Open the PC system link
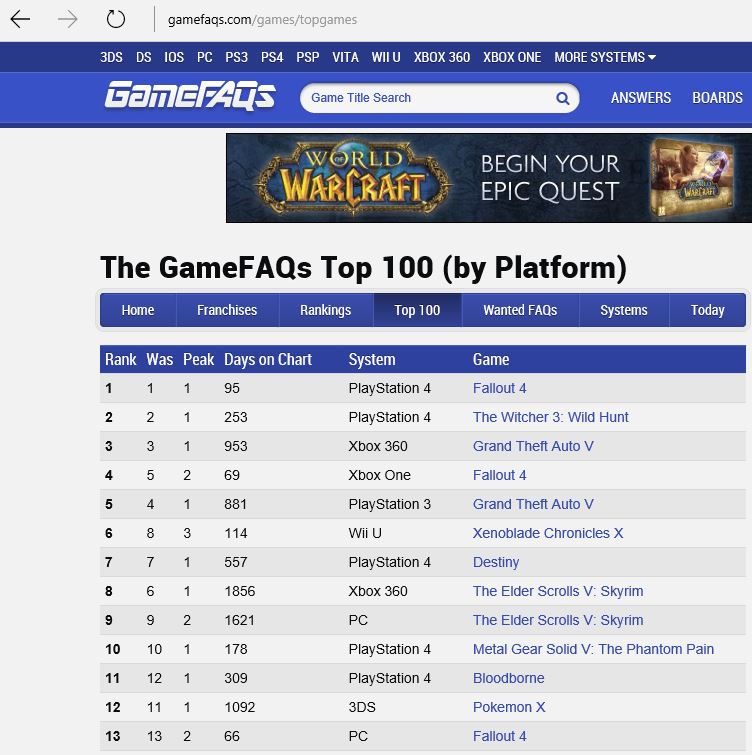Screen dimensions: 752x755 coord(205,57)
